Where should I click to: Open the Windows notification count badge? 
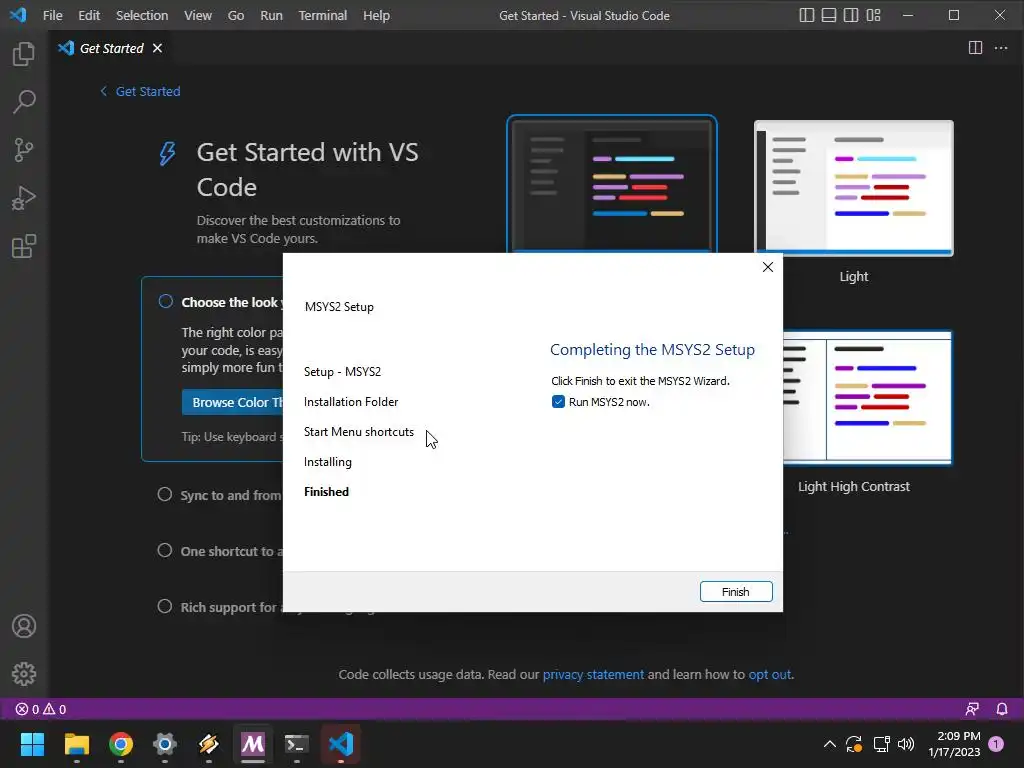(x=996, y=744)
